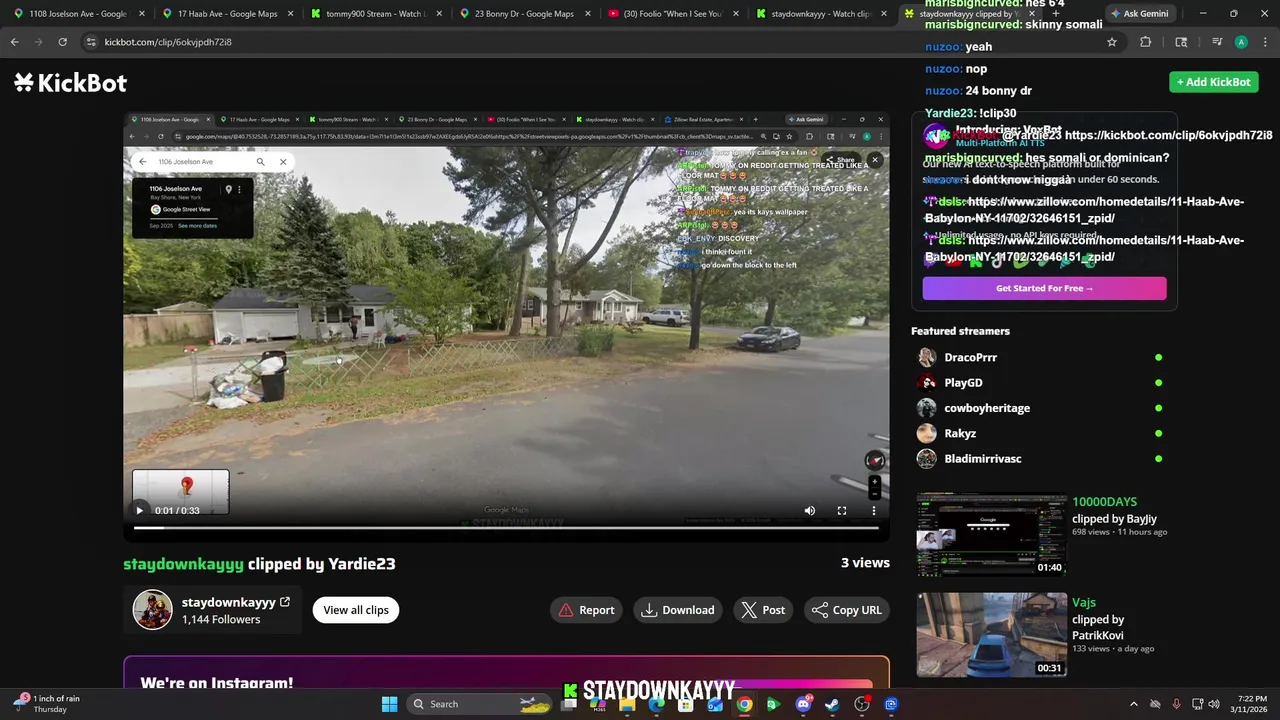The height and width of the screenshot is (720, 1280).
Task: Open video player more options dots
Action: [x=874, y=510]
